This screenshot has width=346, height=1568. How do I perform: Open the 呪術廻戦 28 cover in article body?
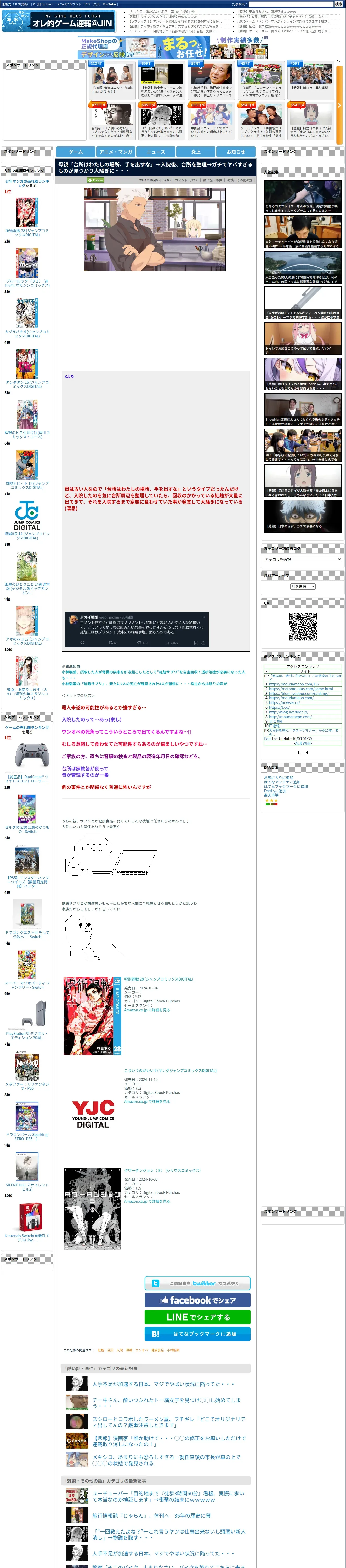pyautogui.click(x=93, y=1016)
